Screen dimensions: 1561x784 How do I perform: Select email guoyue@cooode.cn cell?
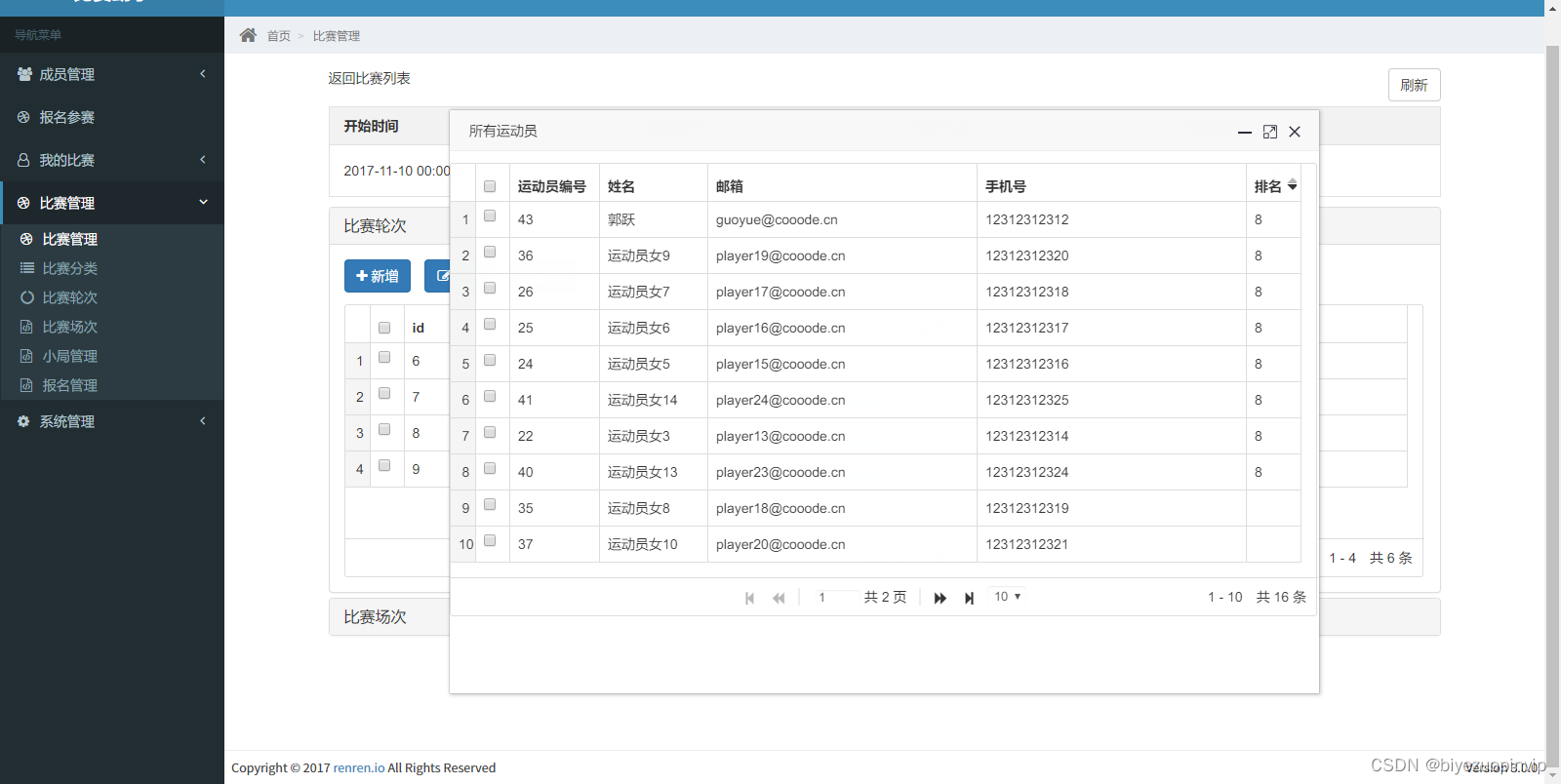pyautogui.click(x=842, y=219)
